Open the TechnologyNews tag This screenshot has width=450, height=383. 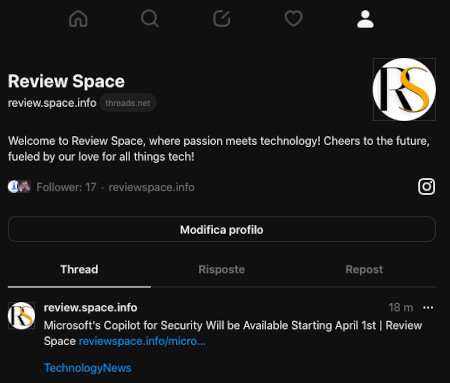(88, 368)
